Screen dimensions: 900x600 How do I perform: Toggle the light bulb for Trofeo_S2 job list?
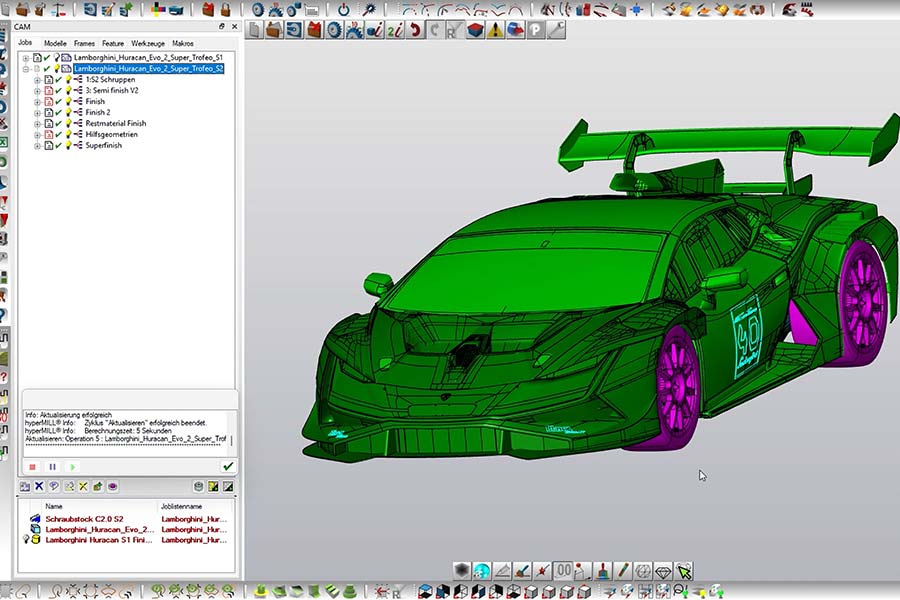coord(57,68)
